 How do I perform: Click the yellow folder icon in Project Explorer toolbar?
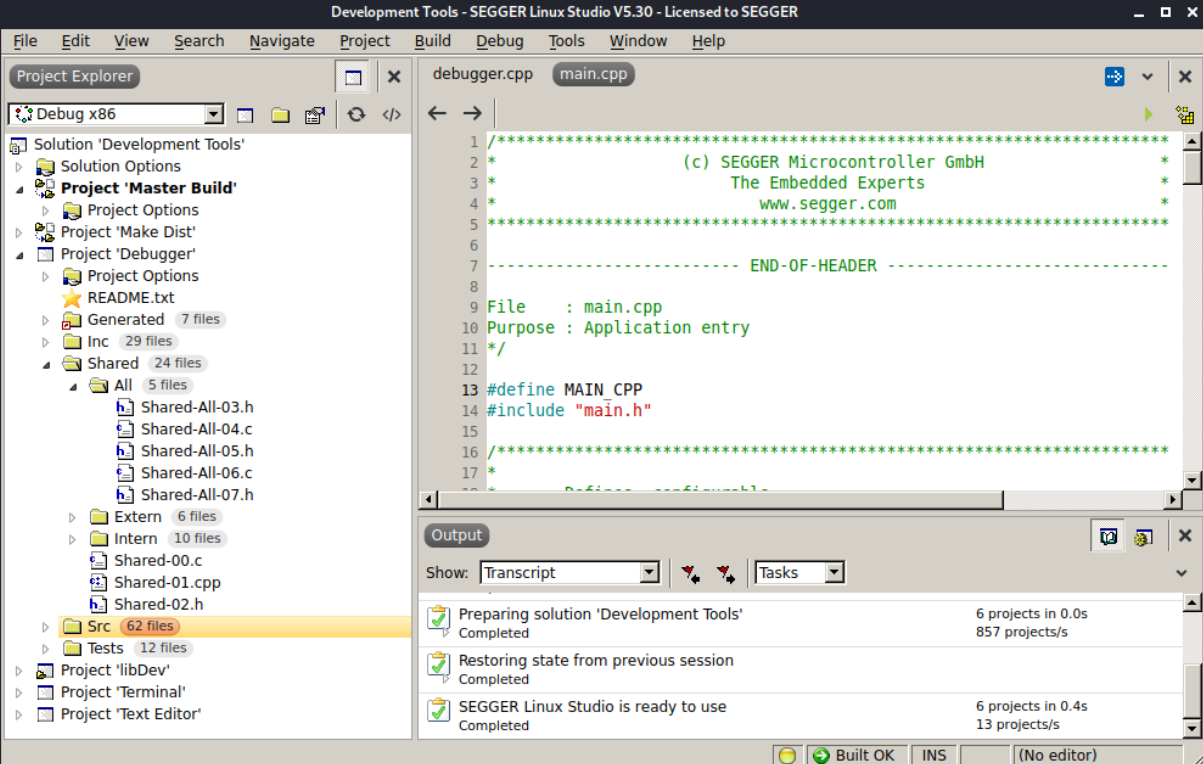280,115
